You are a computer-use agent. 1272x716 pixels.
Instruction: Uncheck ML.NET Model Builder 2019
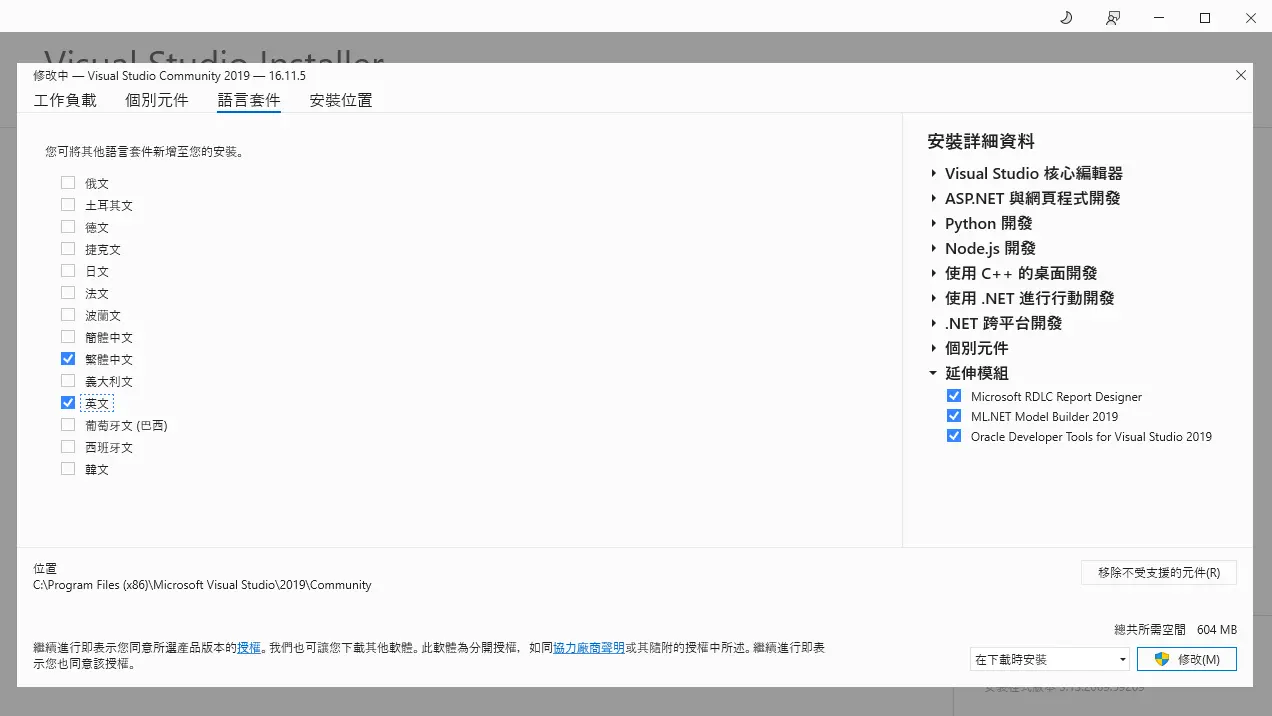[954, 416]
